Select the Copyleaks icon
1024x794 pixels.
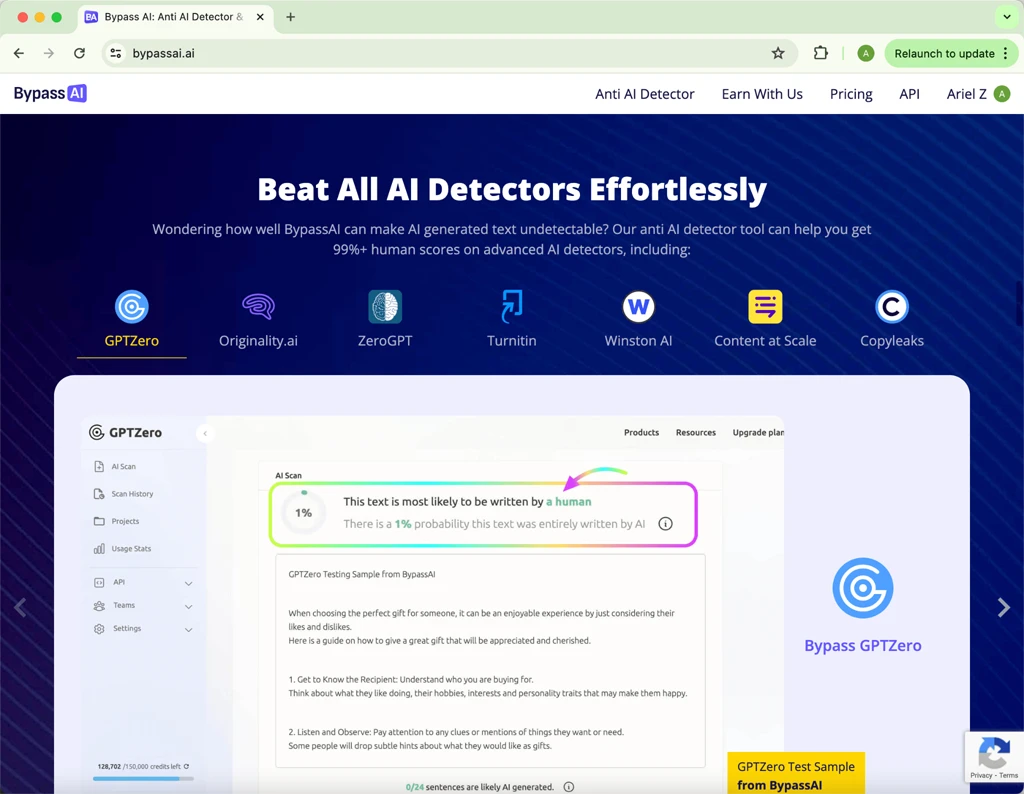(x=892, y=306)
